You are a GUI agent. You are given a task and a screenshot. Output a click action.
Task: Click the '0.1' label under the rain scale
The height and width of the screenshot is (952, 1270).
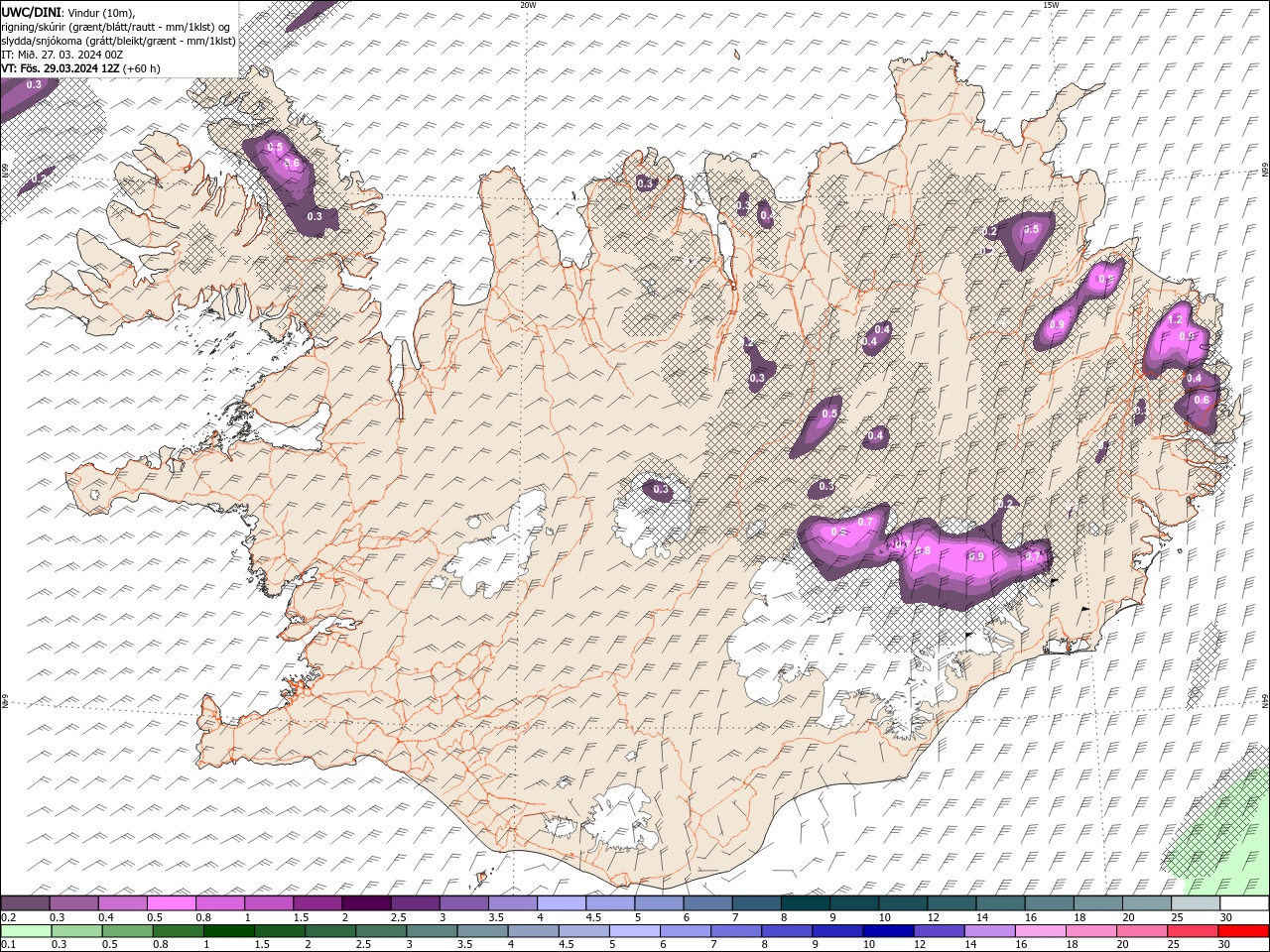pos(7,944)
